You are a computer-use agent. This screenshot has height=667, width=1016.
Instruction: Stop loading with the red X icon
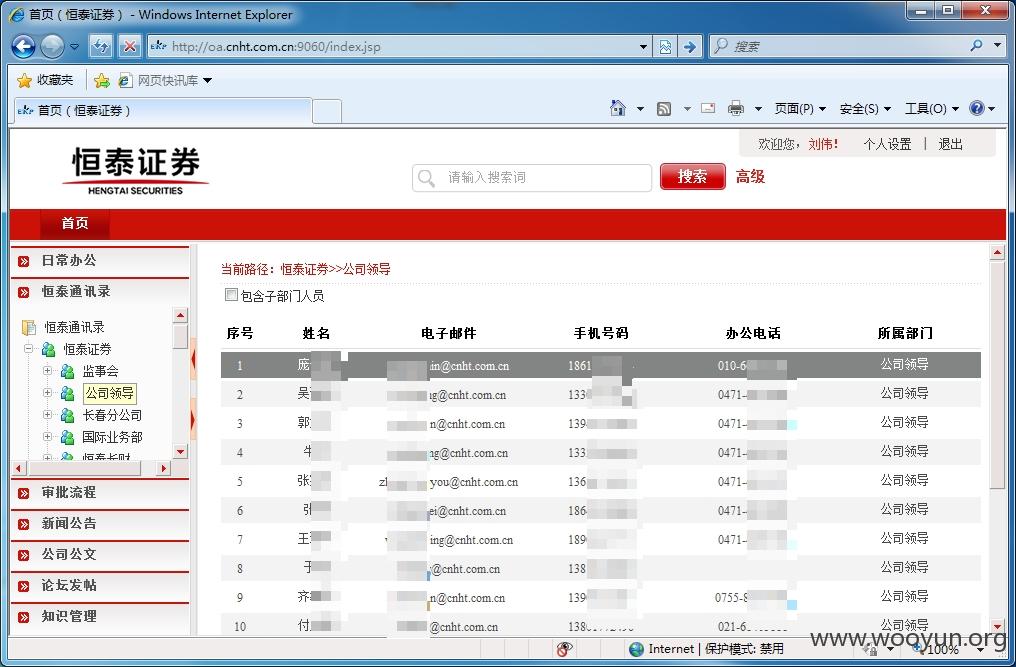point(130,47)
